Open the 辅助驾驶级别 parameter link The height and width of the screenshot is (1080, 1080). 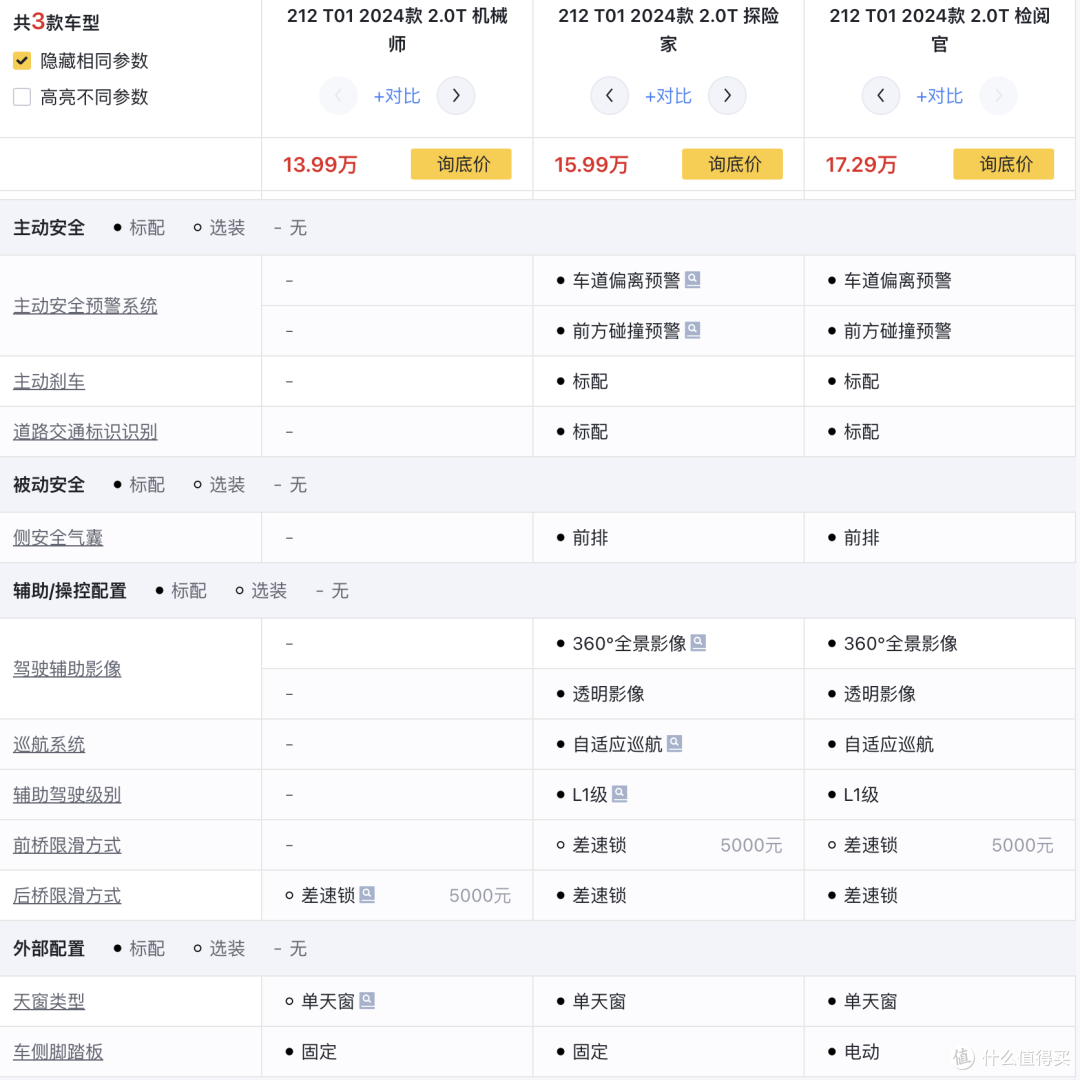coord(67,795)
